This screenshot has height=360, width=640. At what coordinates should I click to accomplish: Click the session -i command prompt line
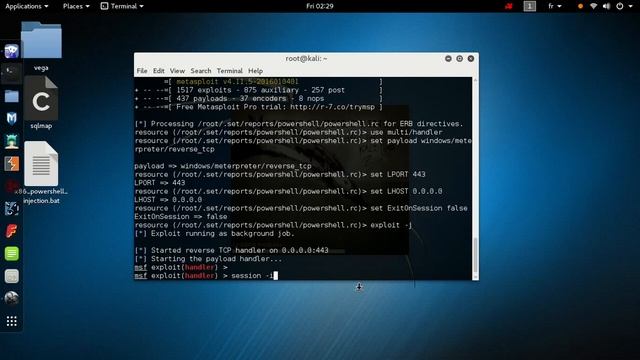click(206, 276)
